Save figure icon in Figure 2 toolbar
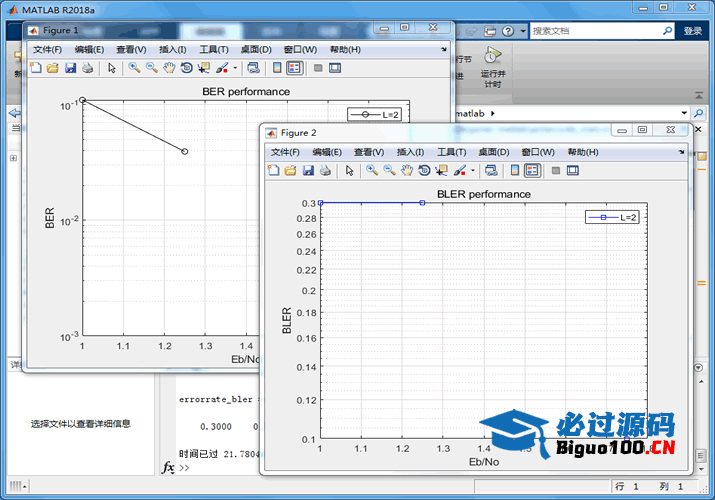The height and width of the screenshot is (500, 715). pos(308,171)
